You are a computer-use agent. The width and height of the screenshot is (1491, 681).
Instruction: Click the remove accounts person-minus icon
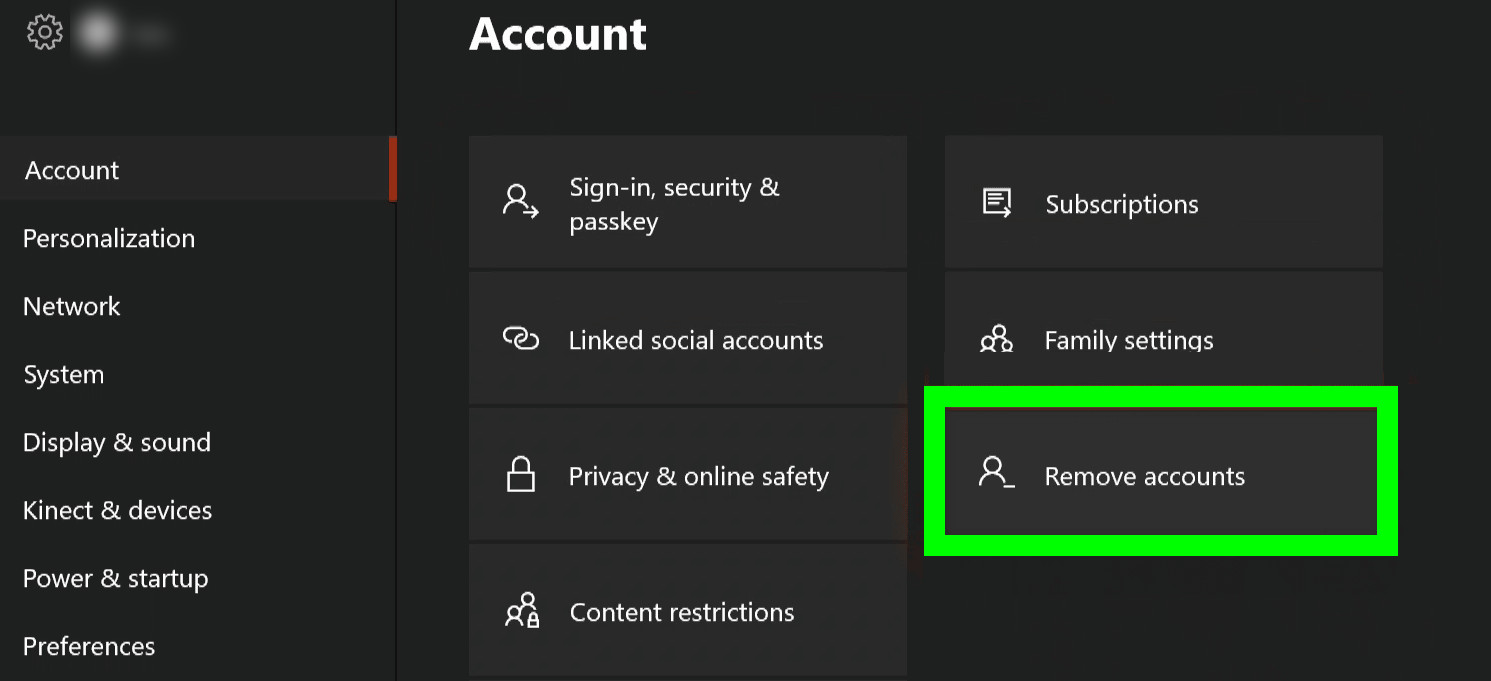[996, 472]
